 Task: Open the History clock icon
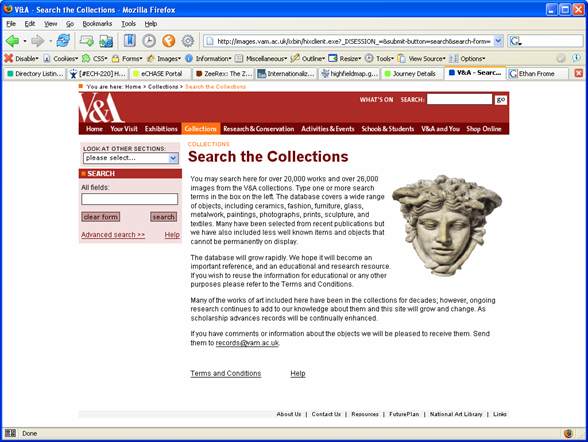pos(149,40)
